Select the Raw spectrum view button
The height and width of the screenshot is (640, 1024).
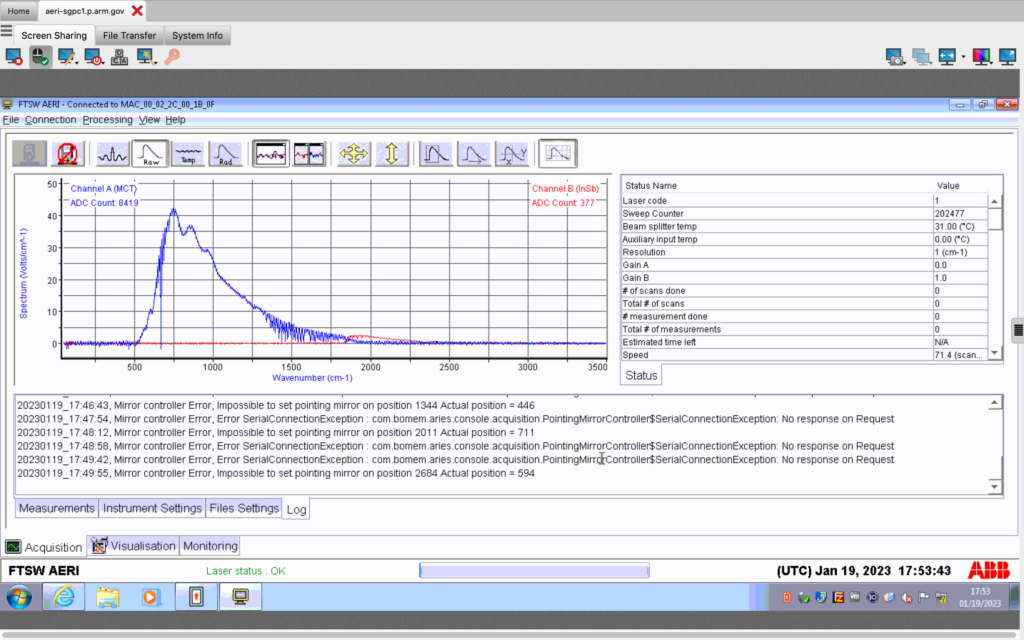[x=151, y=153]
